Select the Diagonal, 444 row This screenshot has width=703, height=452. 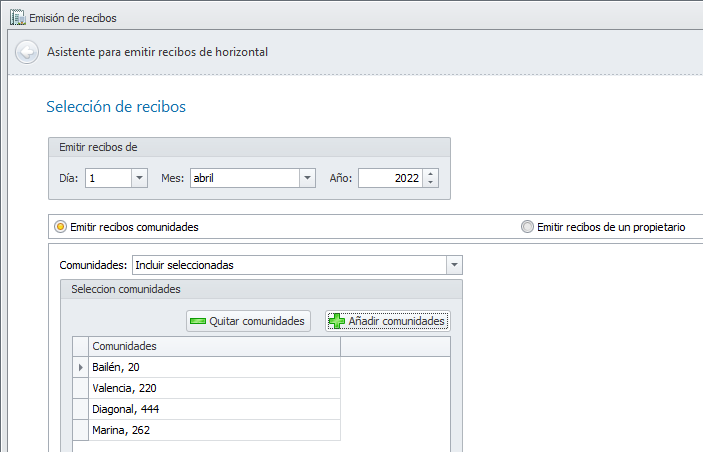click(x=214, y=409)
